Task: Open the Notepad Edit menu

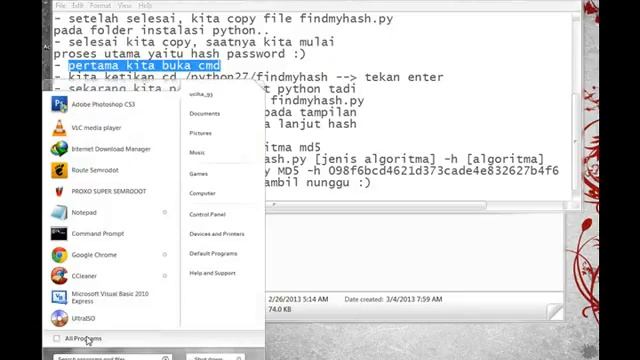Action: (x=78, y=6)
